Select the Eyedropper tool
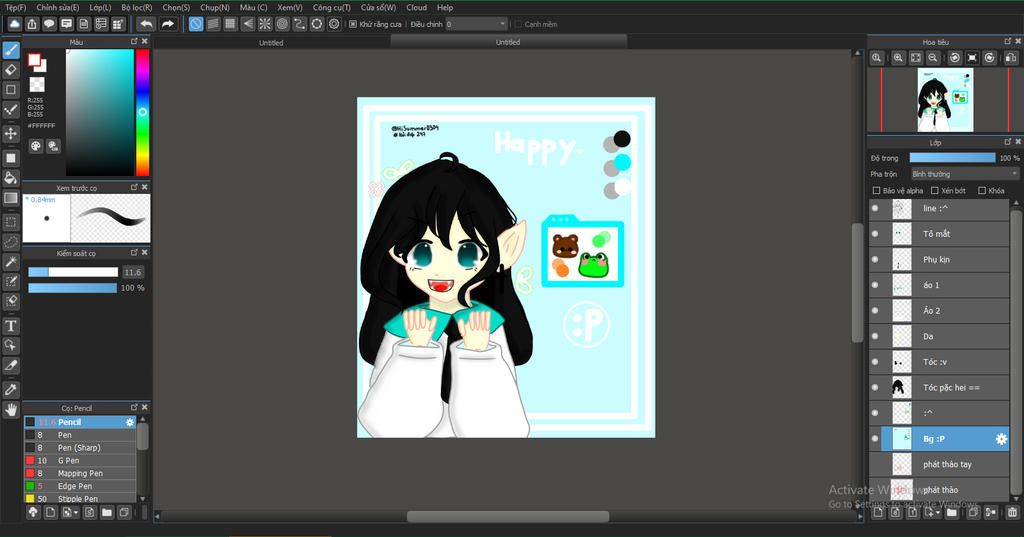The width and height of the screenshot is (1024, 537). point(11,390)
